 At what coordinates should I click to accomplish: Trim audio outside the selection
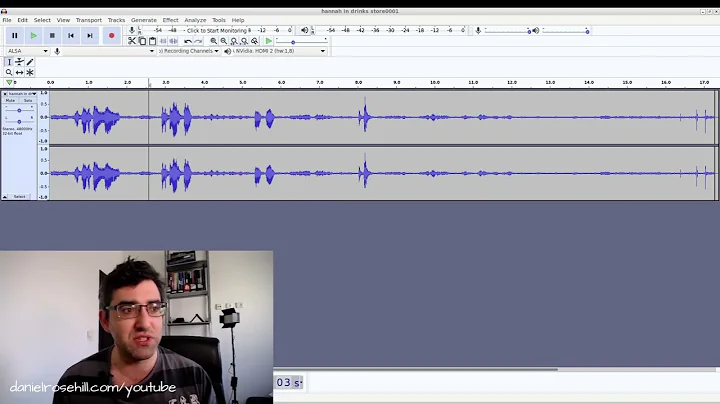tap(163, 41)
